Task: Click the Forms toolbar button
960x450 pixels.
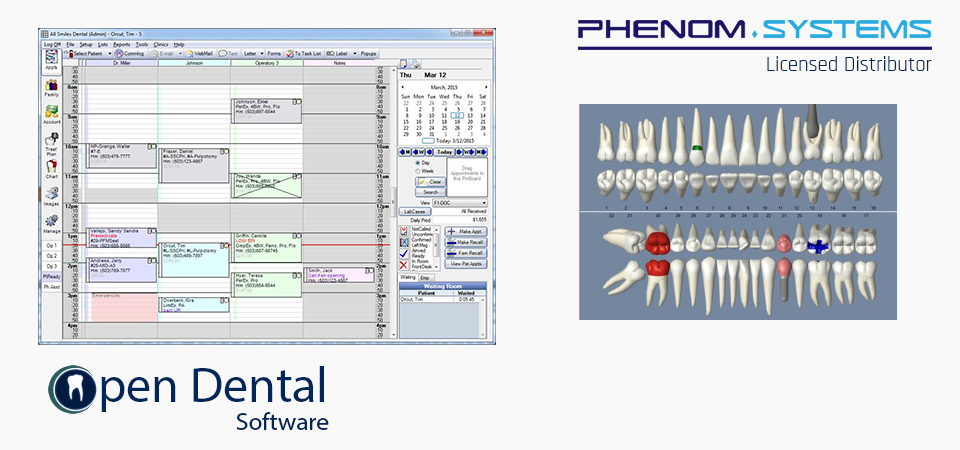Action: tap(274, 53)
